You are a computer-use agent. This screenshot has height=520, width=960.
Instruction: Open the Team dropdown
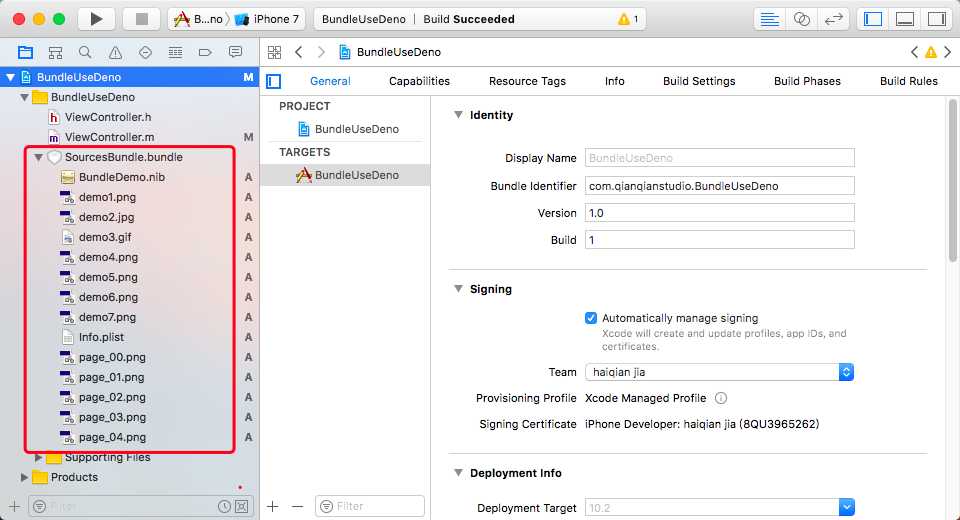(x=719, y=372)
